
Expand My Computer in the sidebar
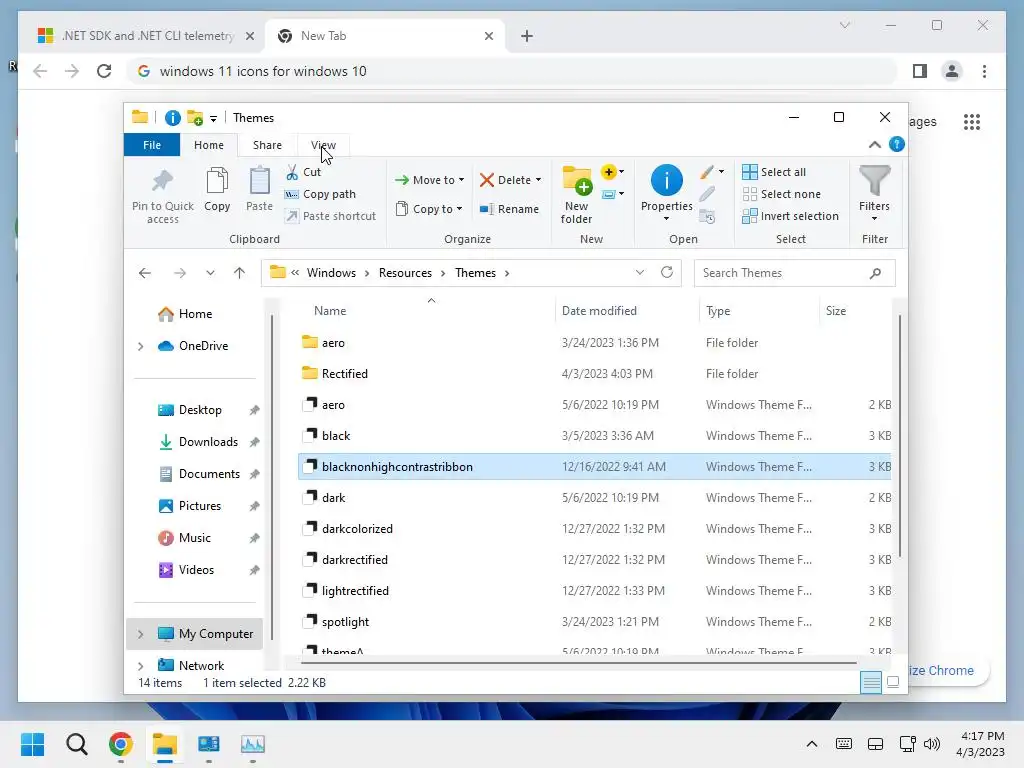140,634
